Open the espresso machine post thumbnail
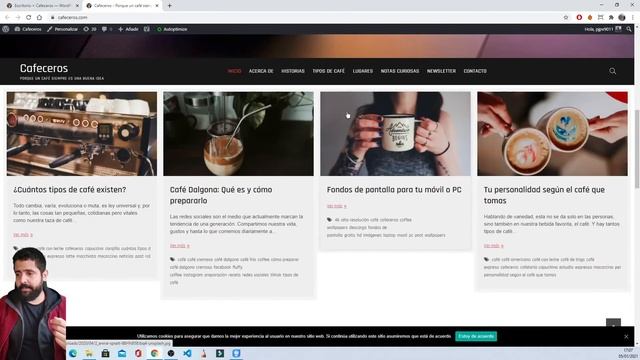Screen dimensions: 640x360 tap(82, 134)
